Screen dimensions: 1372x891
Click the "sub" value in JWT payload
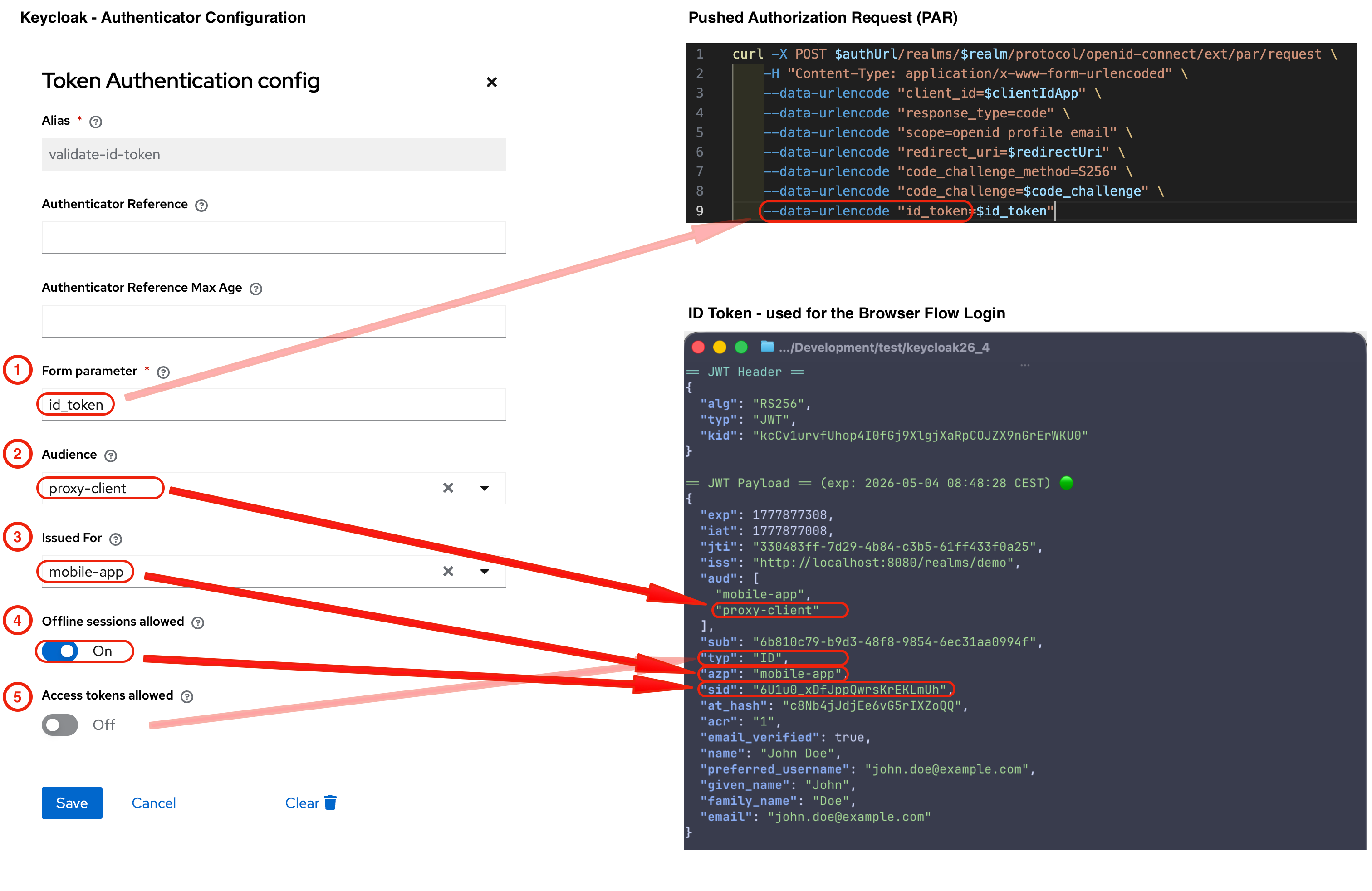pos(895,642)
